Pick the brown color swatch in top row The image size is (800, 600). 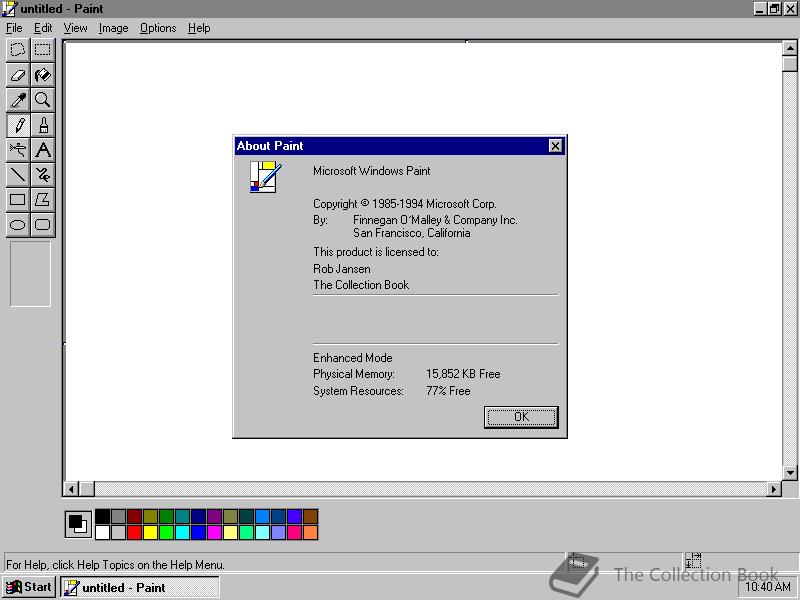(x=310, y=516)
